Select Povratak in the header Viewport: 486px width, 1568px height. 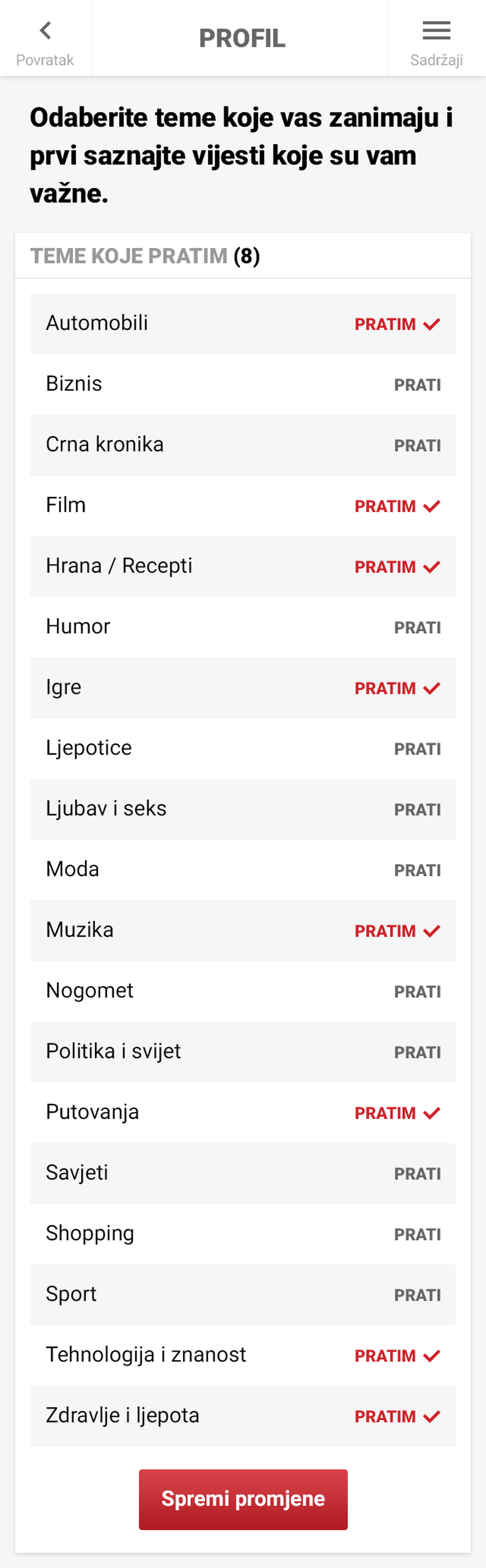pos(45,59)
